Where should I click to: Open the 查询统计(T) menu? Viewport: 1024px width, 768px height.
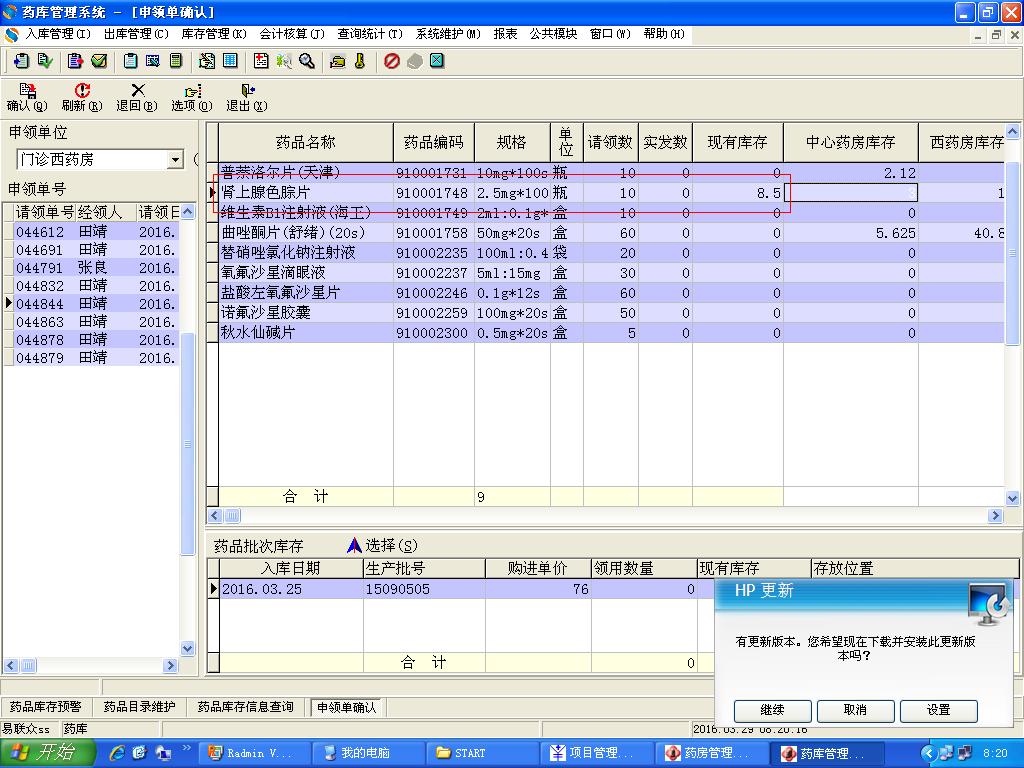(x=370, y=34)
